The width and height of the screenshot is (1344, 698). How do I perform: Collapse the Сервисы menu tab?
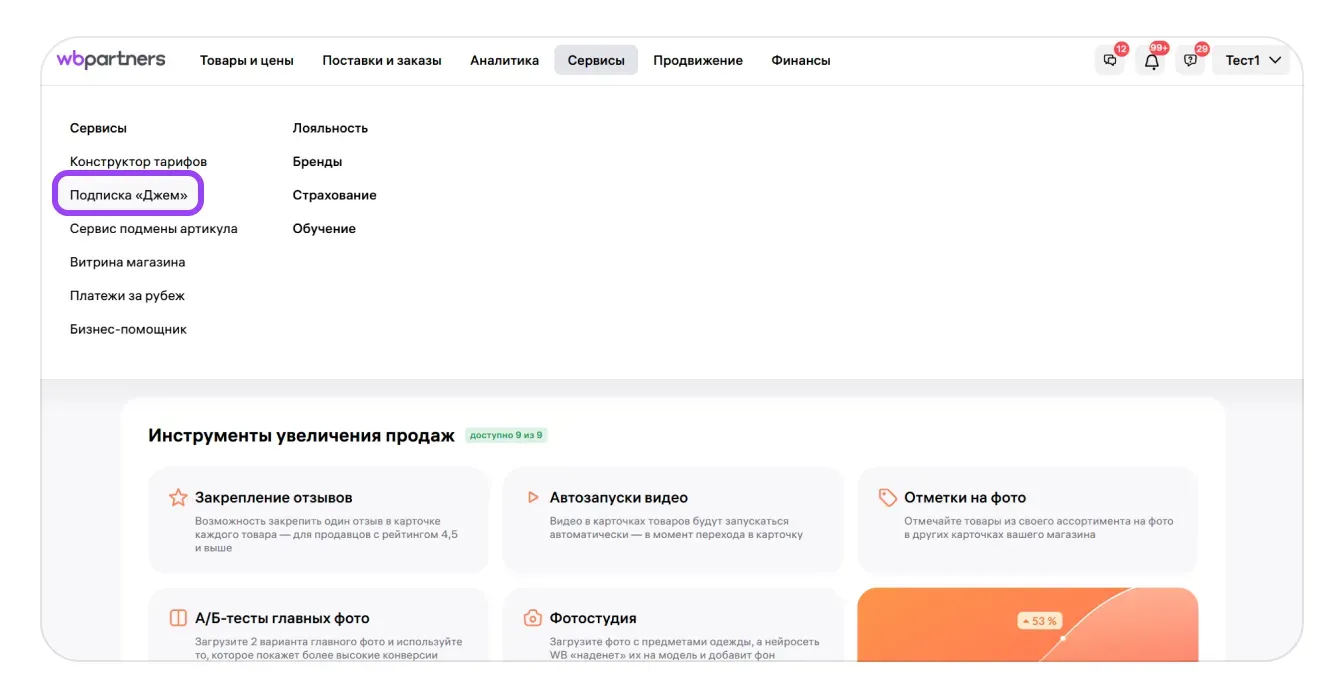pyautogui.click(x=596, y=60)
